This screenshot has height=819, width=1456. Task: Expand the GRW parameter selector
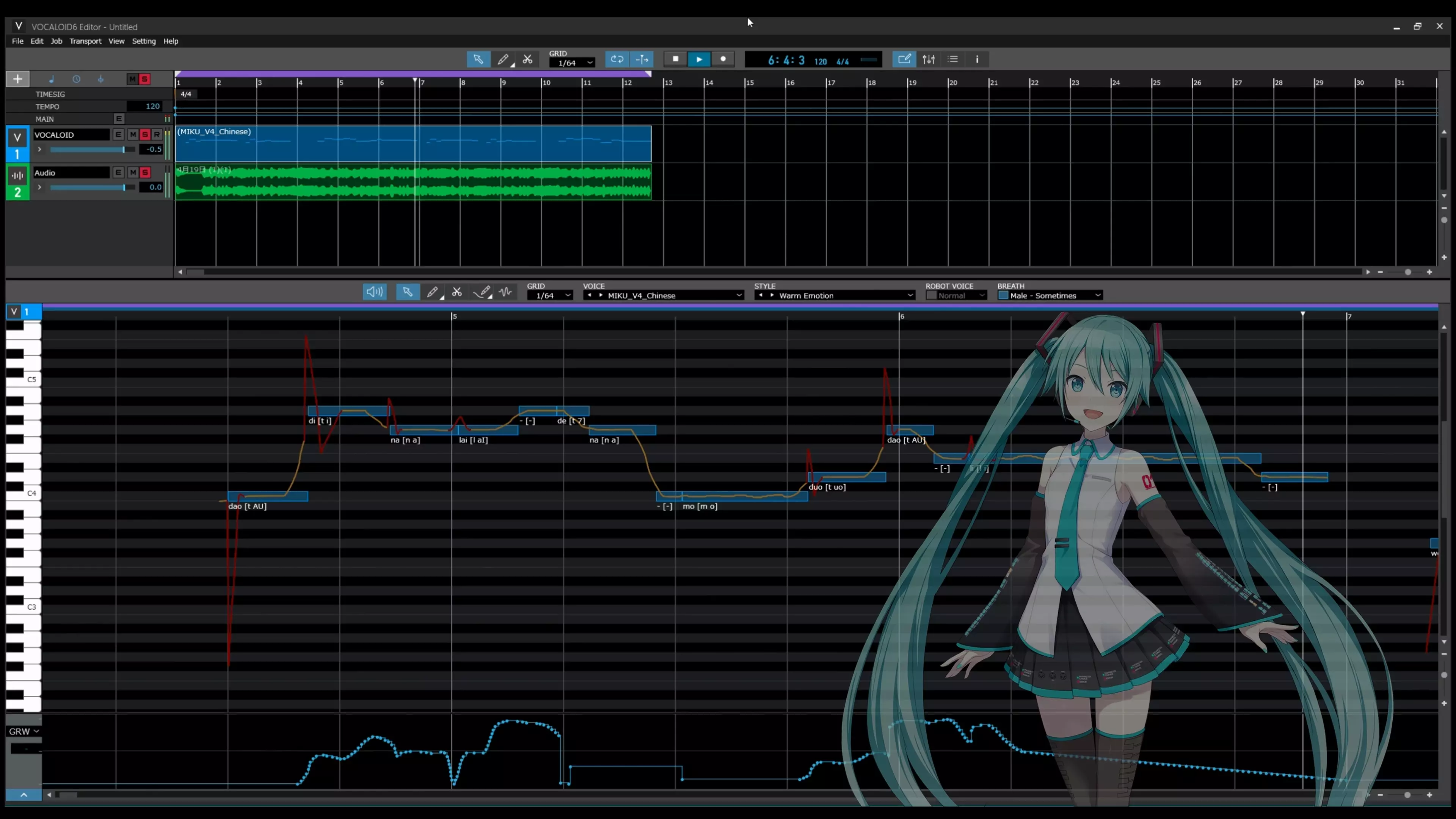point(24,731)
